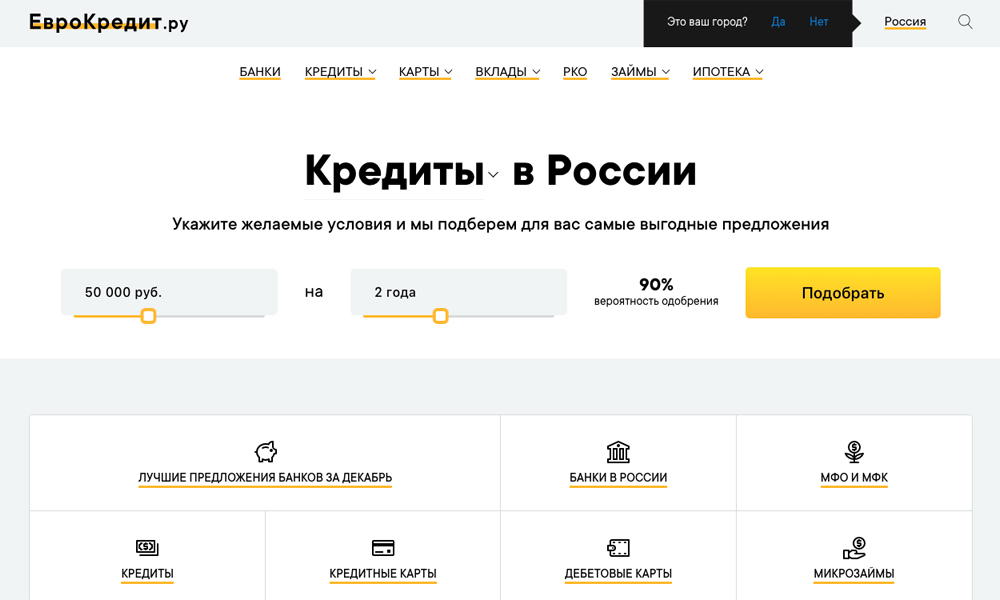This screenshot has height=600, width=1000.
Task: Open the Кредиты heading product selector
Action: (401, 171)
